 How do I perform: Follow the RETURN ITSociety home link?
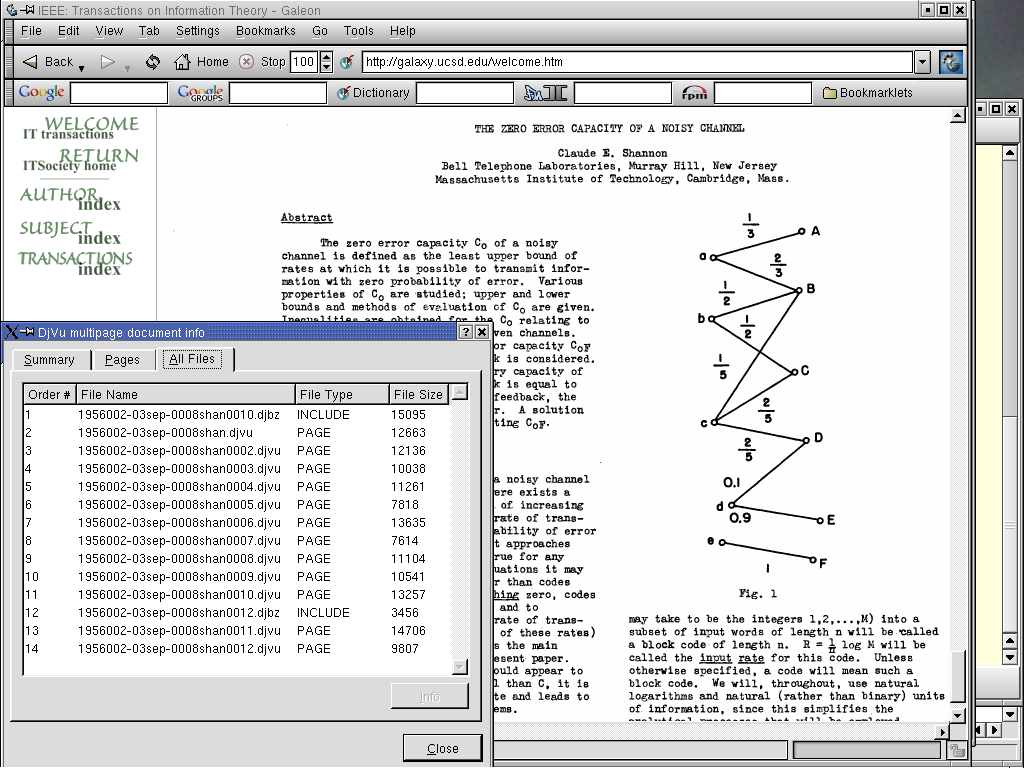pyautogui.click(x=81, y=160)
